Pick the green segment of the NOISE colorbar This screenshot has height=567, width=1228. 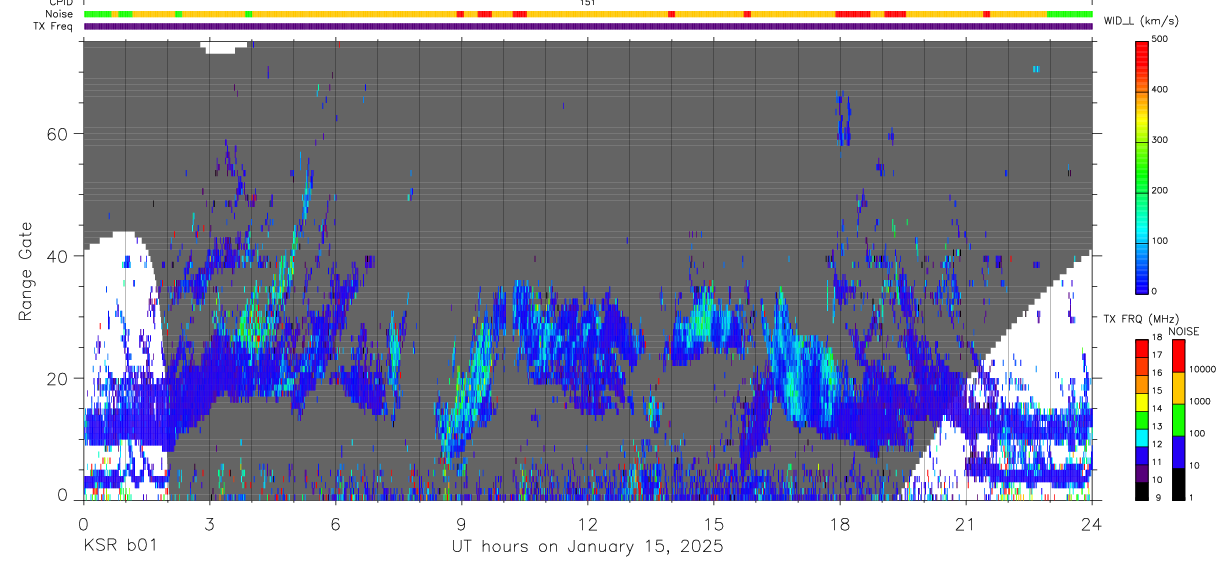pyautogui.click(x=1177, y=419)
